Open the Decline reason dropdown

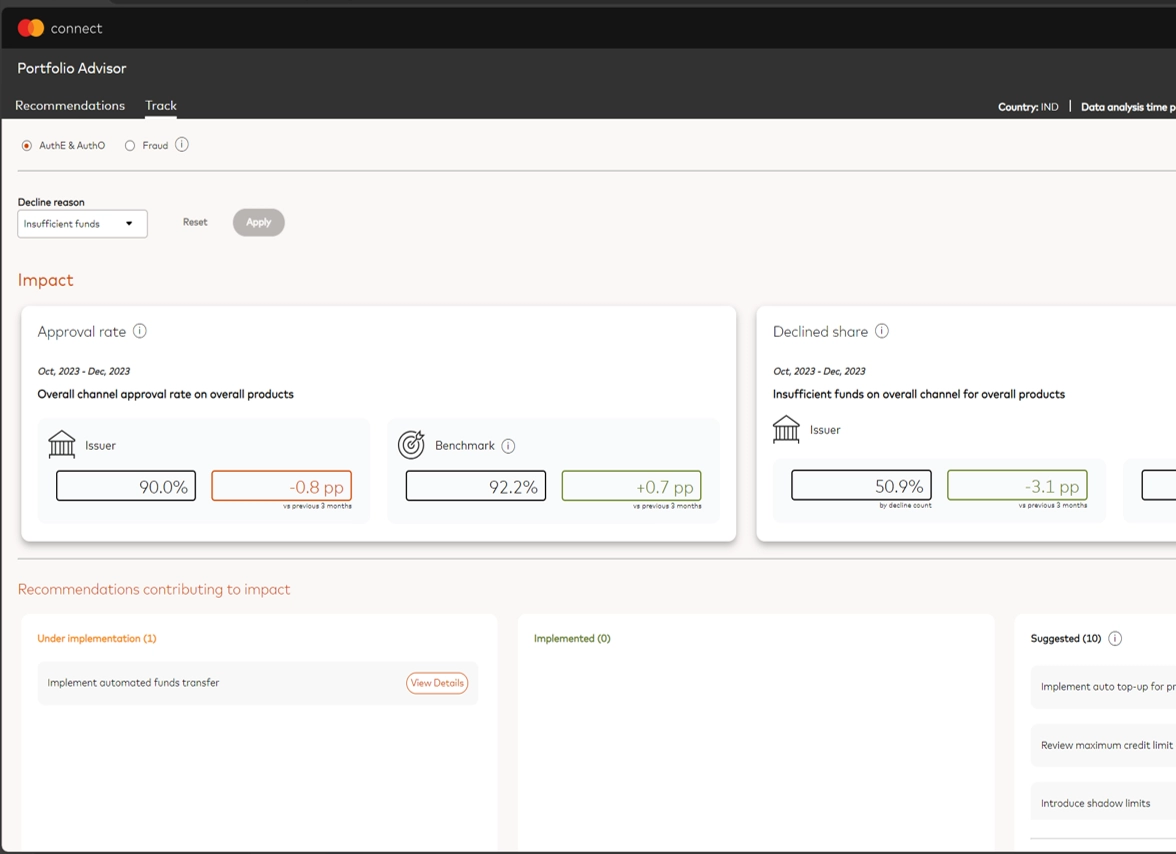[x=82, y=224]
